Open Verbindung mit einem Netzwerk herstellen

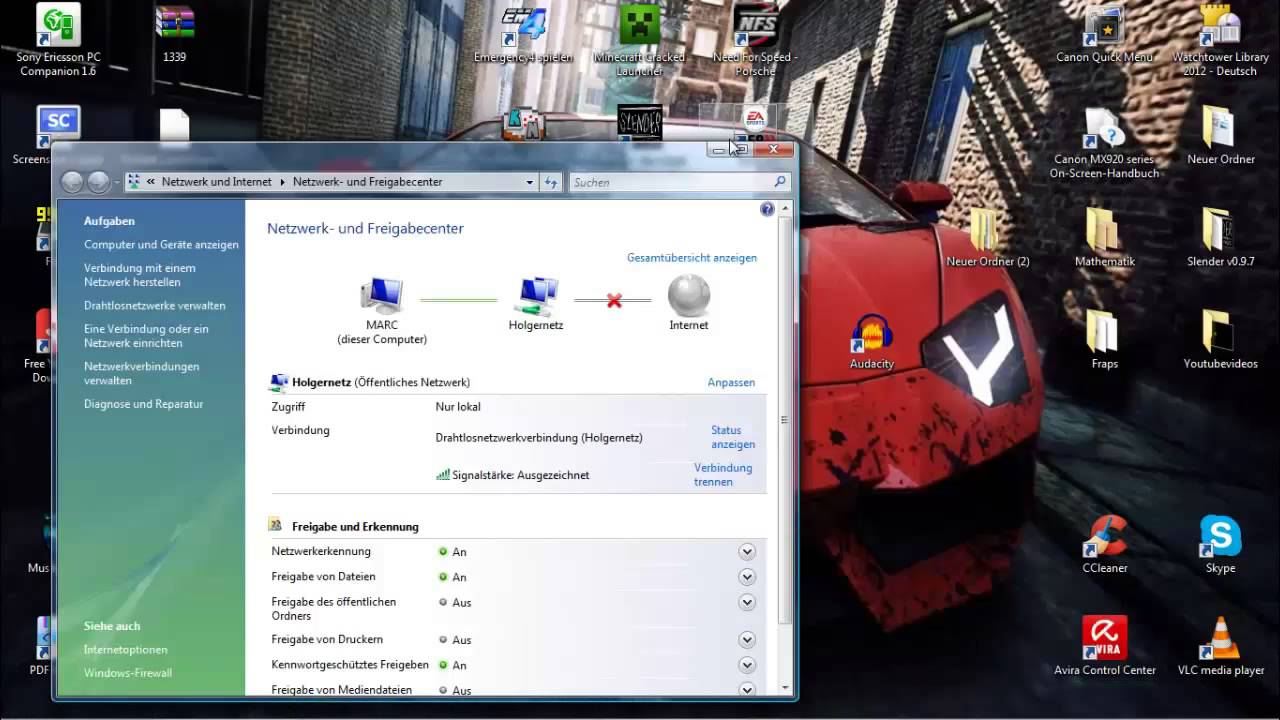click(140, 275)
